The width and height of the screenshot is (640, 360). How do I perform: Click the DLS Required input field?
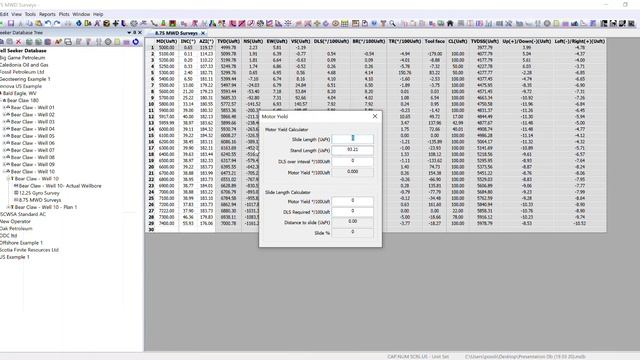tap(353, 212)
